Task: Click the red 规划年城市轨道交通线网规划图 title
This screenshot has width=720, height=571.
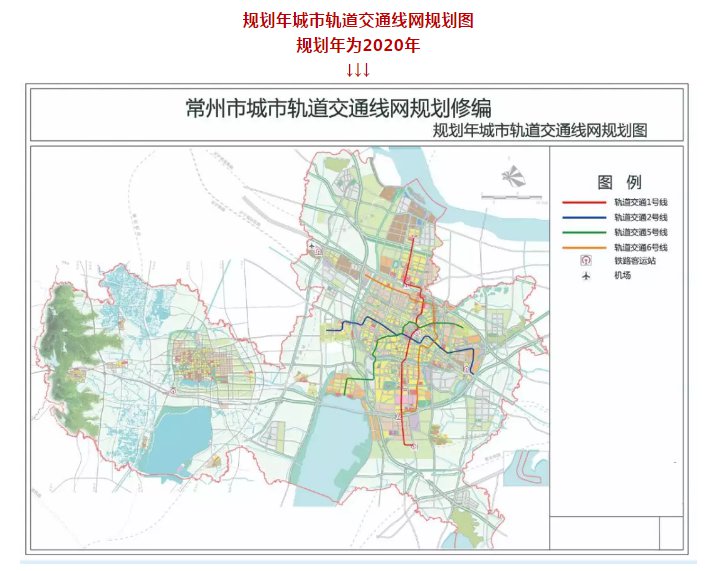Action: [x=359, y=20]
